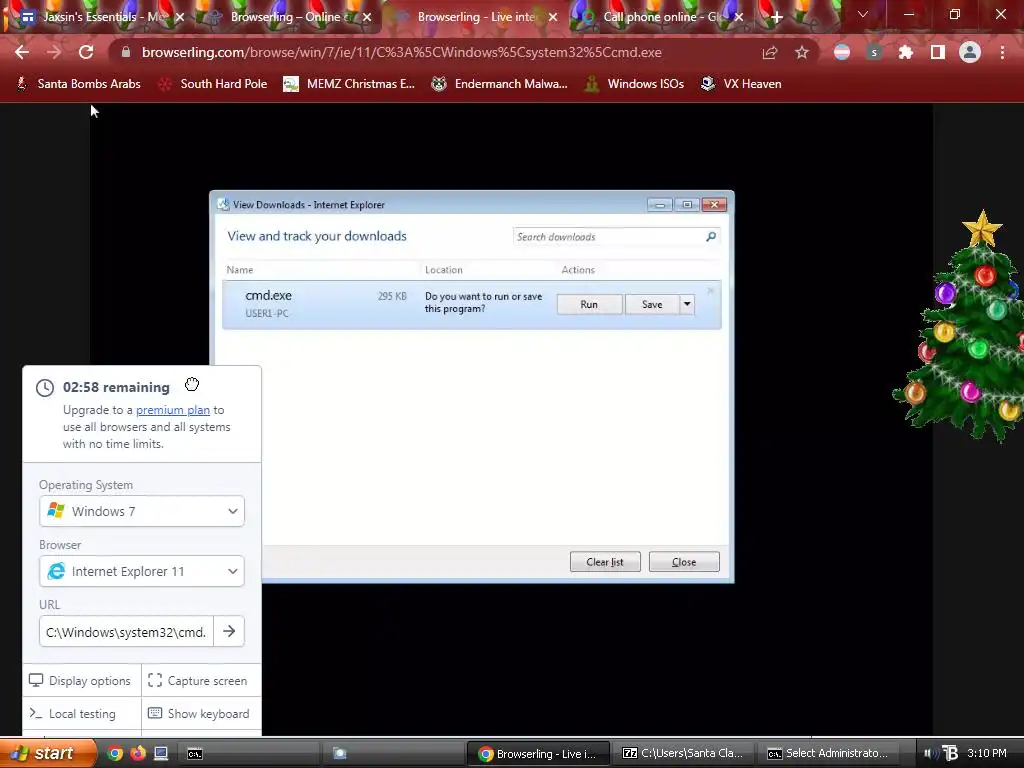Launch Firefox from the quick launch bar
Viewport: 1024px width, 768px height.
pos(138,754)
